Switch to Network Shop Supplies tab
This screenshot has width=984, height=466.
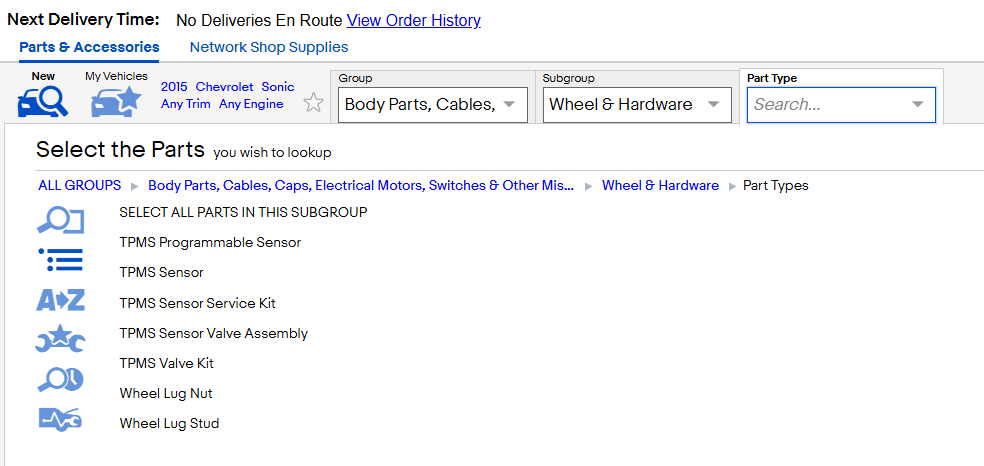coord(269,47)
